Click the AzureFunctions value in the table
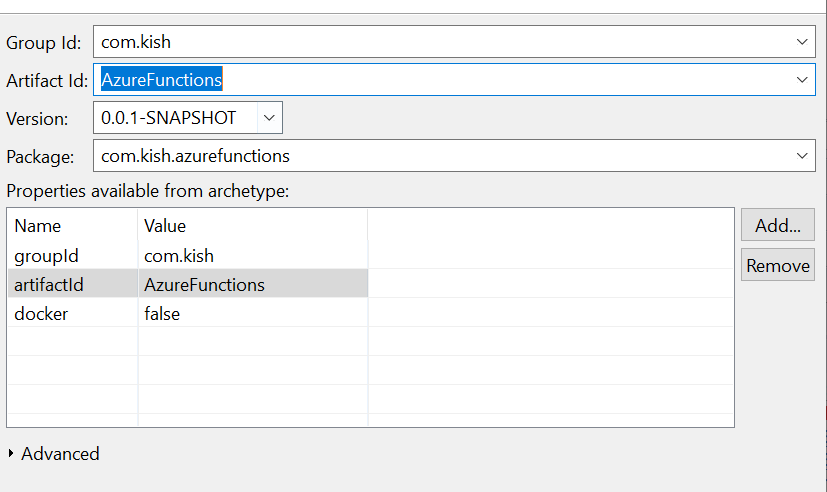Viewport: 827px width, 492px height. coord(204,285)
